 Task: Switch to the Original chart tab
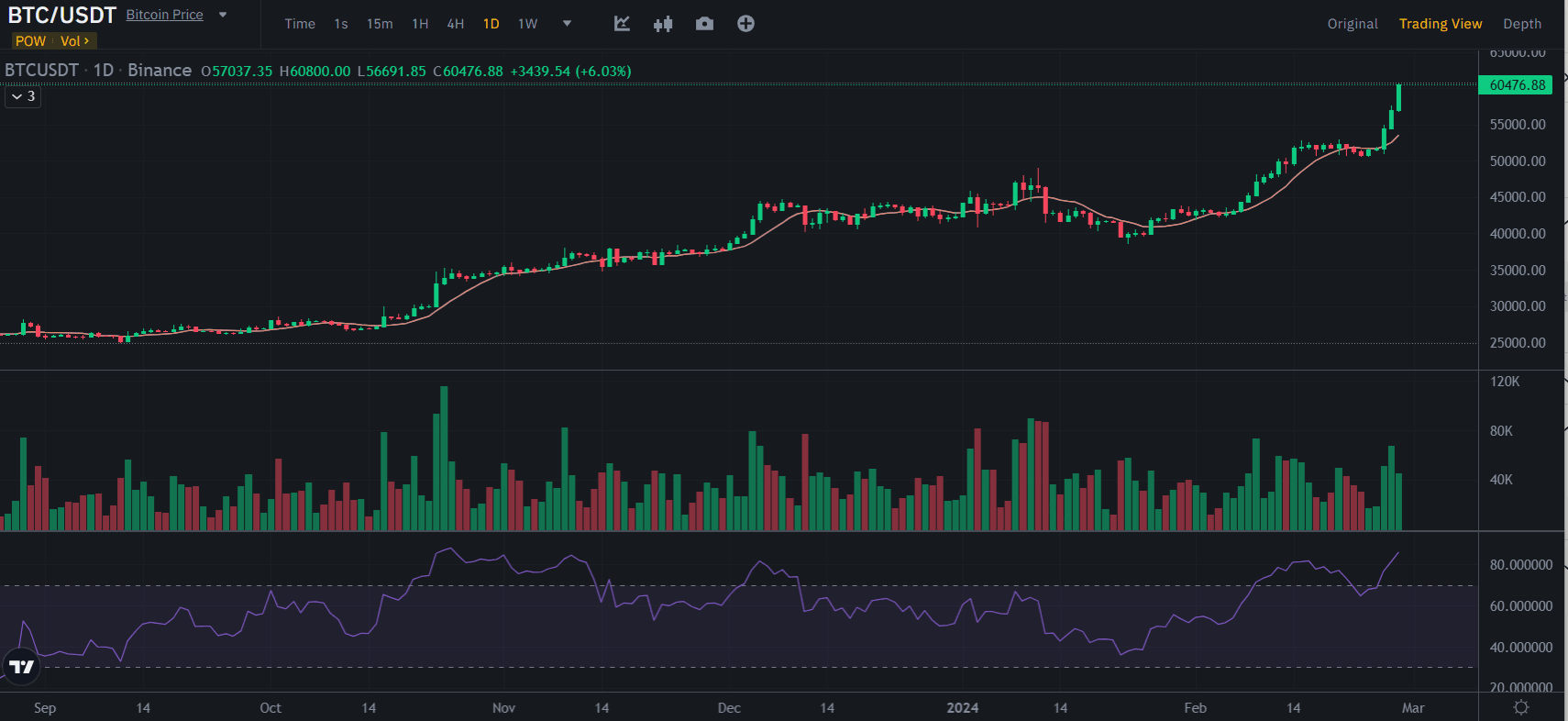(x=1352, y=24)
